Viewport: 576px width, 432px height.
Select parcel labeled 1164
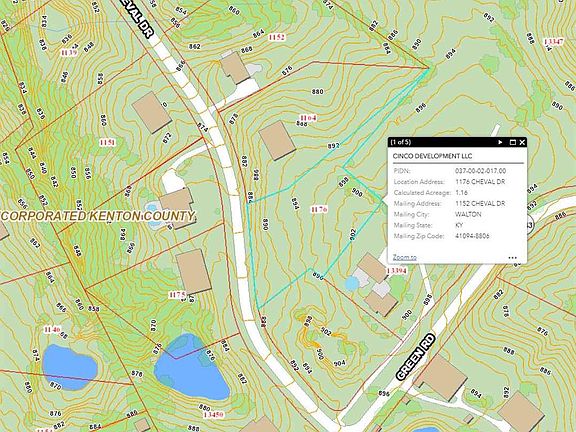tap(308, 118)
